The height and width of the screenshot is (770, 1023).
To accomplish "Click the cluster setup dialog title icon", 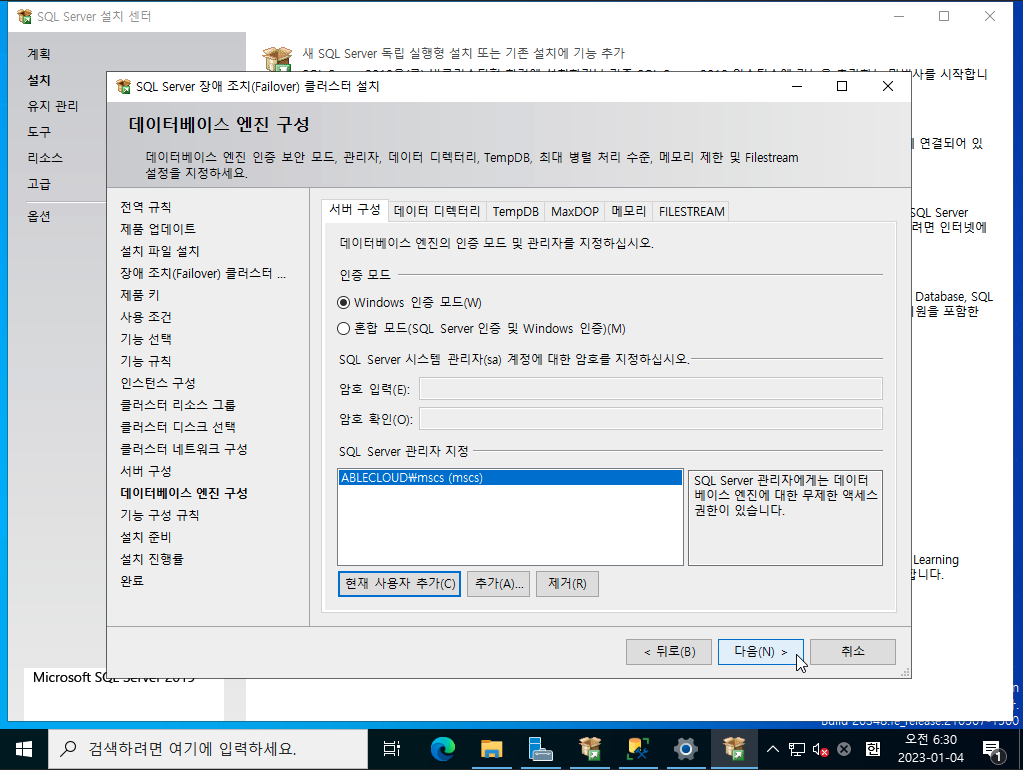I will [x=123, y=86].
